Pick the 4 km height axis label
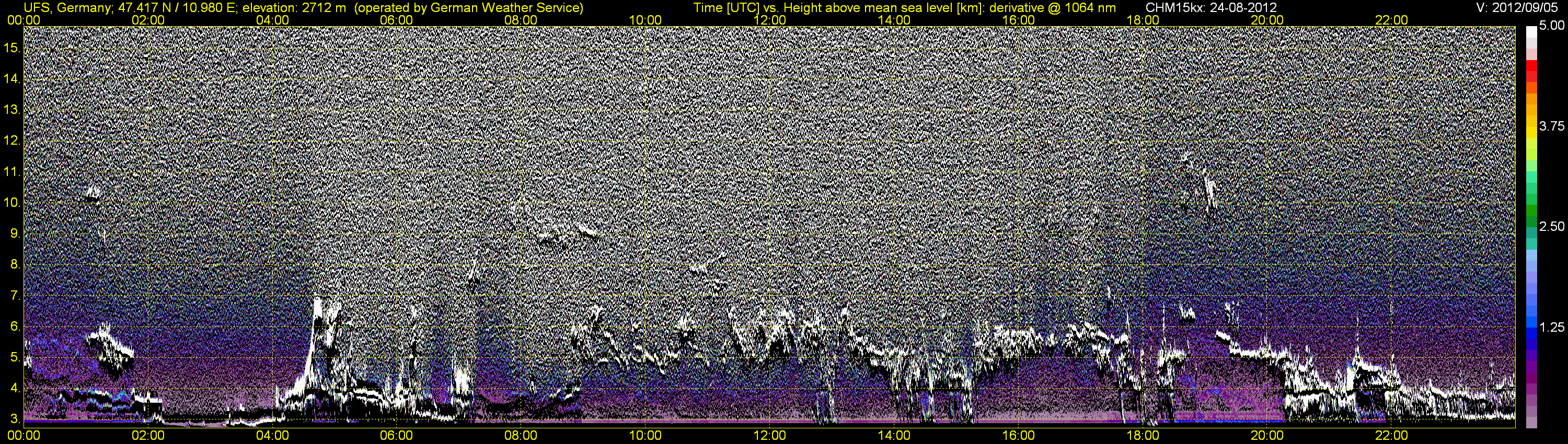 pyautogui.click(x=15, y=388)
